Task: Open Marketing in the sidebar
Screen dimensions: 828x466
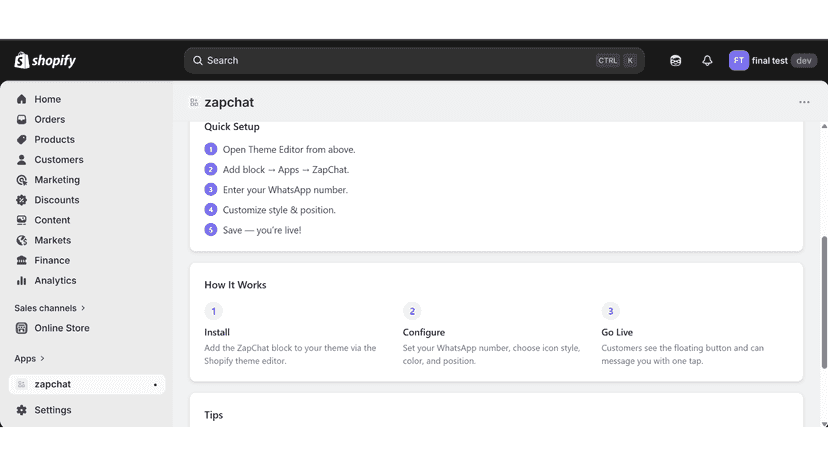Action: coord(57,180)
